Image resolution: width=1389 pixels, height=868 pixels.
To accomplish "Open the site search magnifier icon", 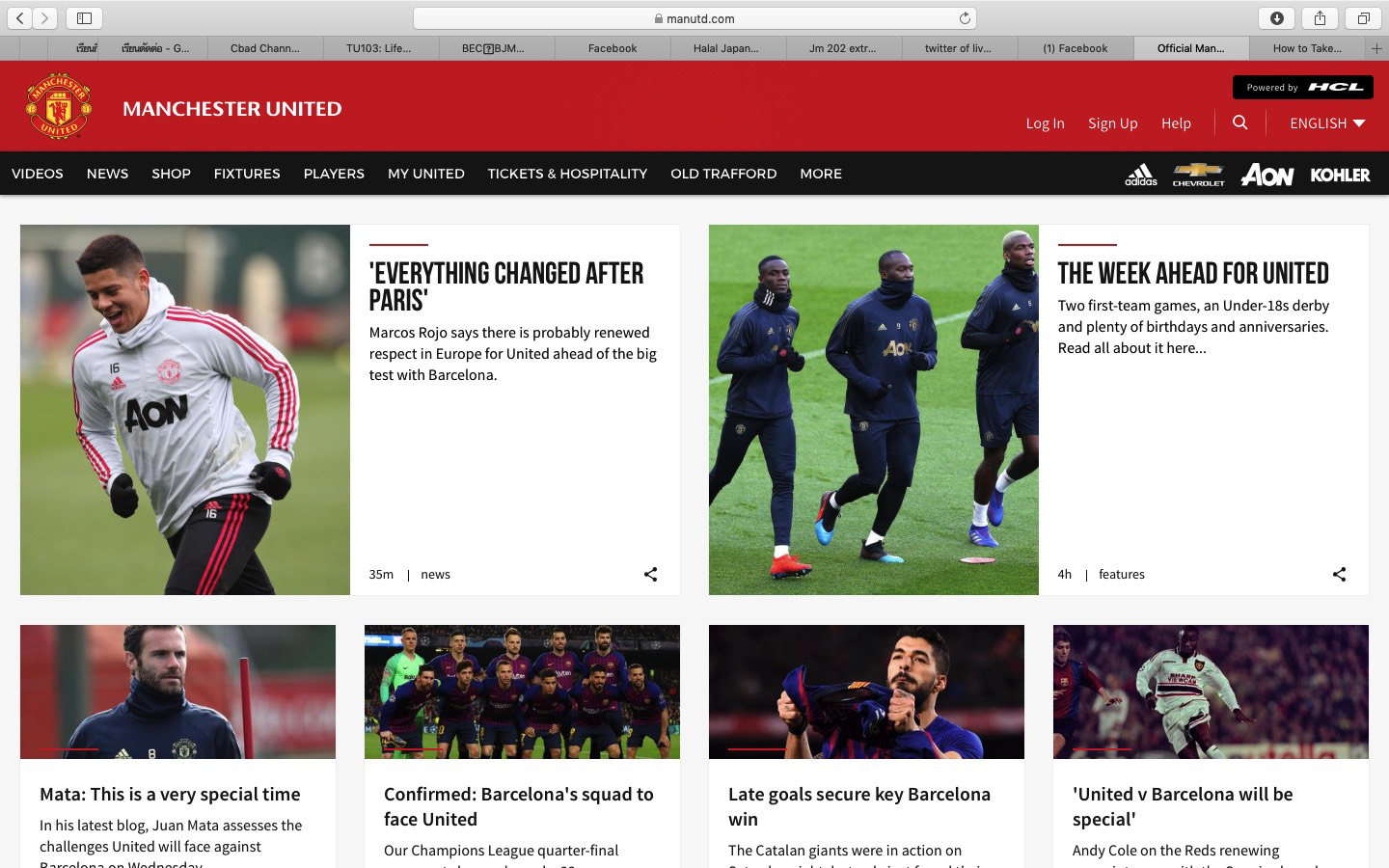I will click(1240, 122).
